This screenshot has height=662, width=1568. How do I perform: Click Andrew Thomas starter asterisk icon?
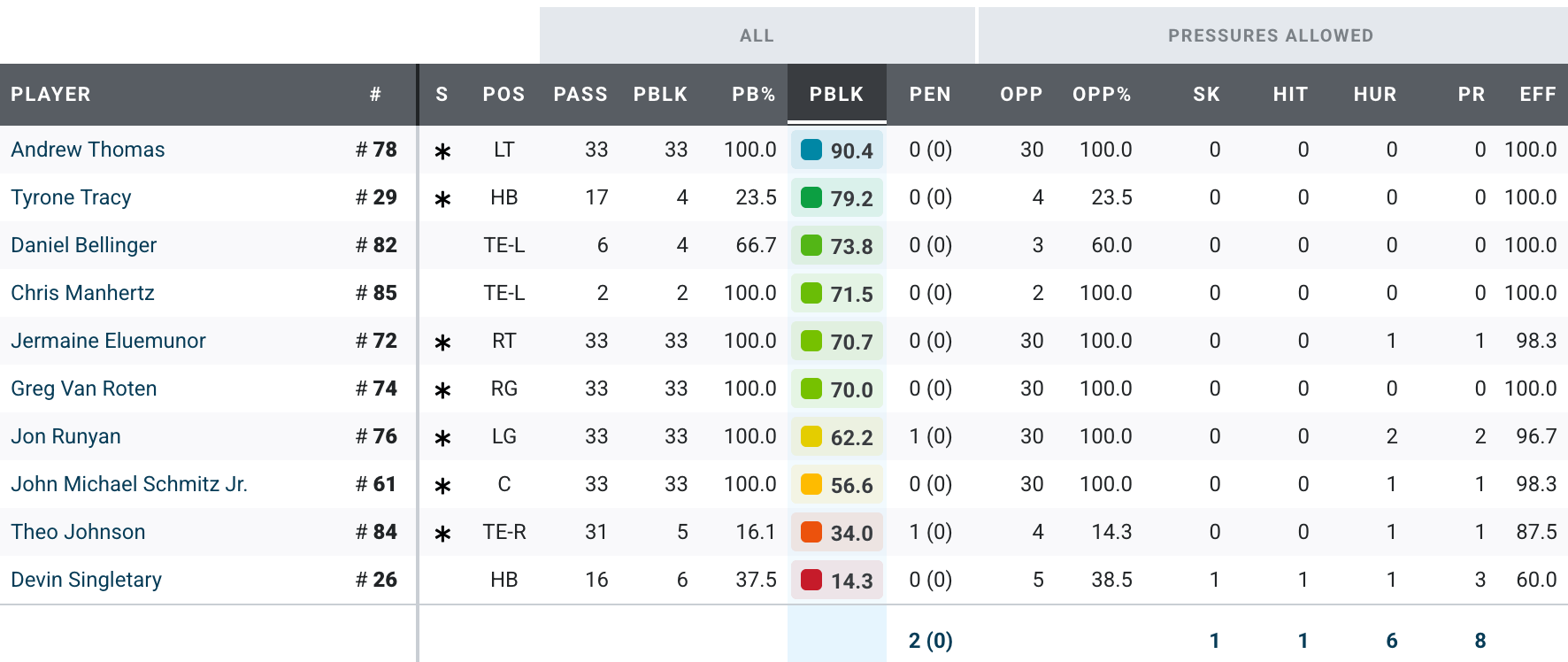pos(442,151)
